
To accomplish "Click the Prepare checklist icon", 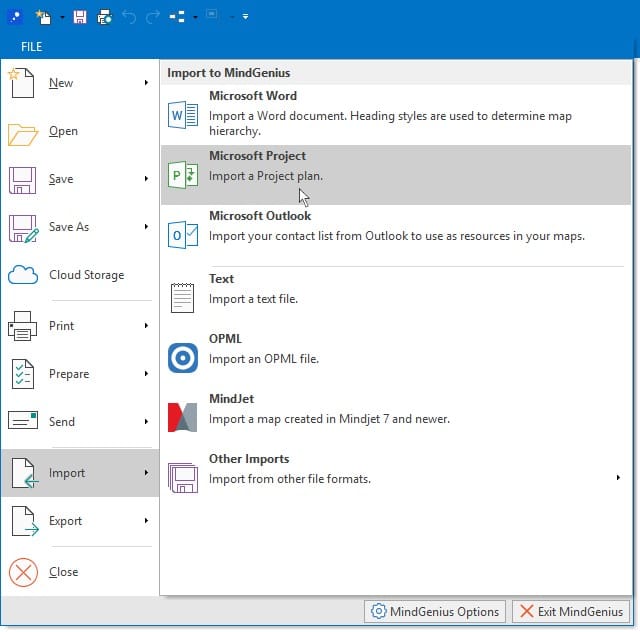I will coord(22,374).
